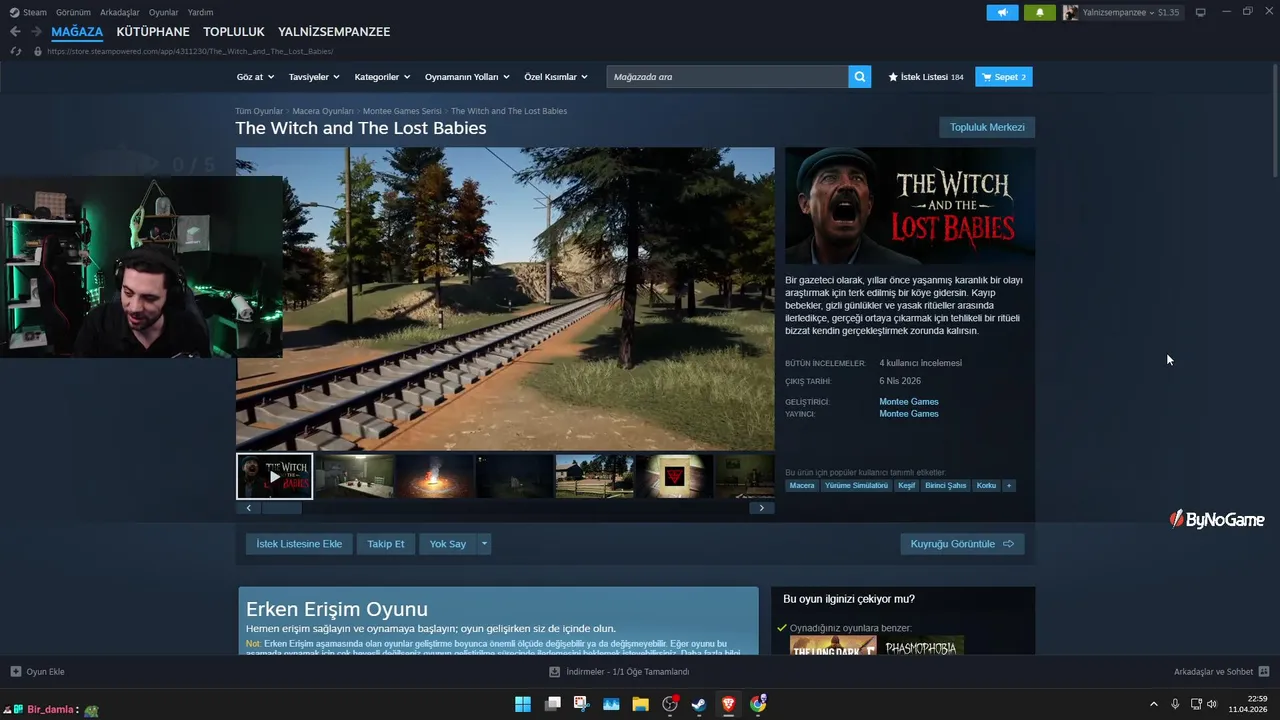The height and width of the screenshot is (720, 1280).
Task: Open the Steam menu
Action: [28, 12]
